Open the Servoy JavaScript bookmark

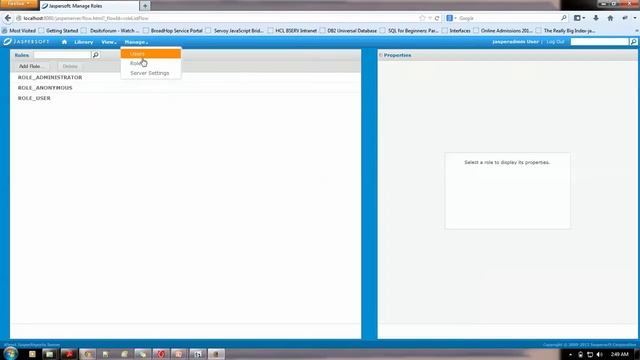coord(235,31)
